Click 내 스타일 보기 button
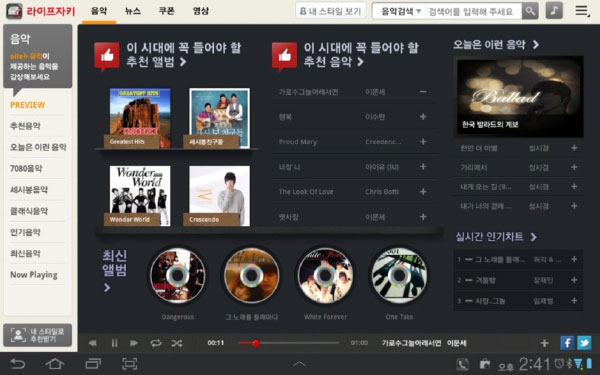This screenshot has width=600, height=375. pyautogui.click(x=331, y=11)
